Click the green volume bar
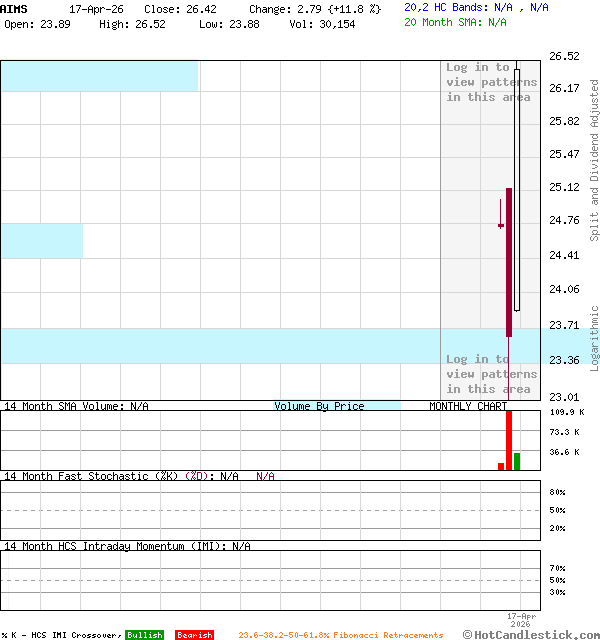The image size is (600, 640). 517,461
